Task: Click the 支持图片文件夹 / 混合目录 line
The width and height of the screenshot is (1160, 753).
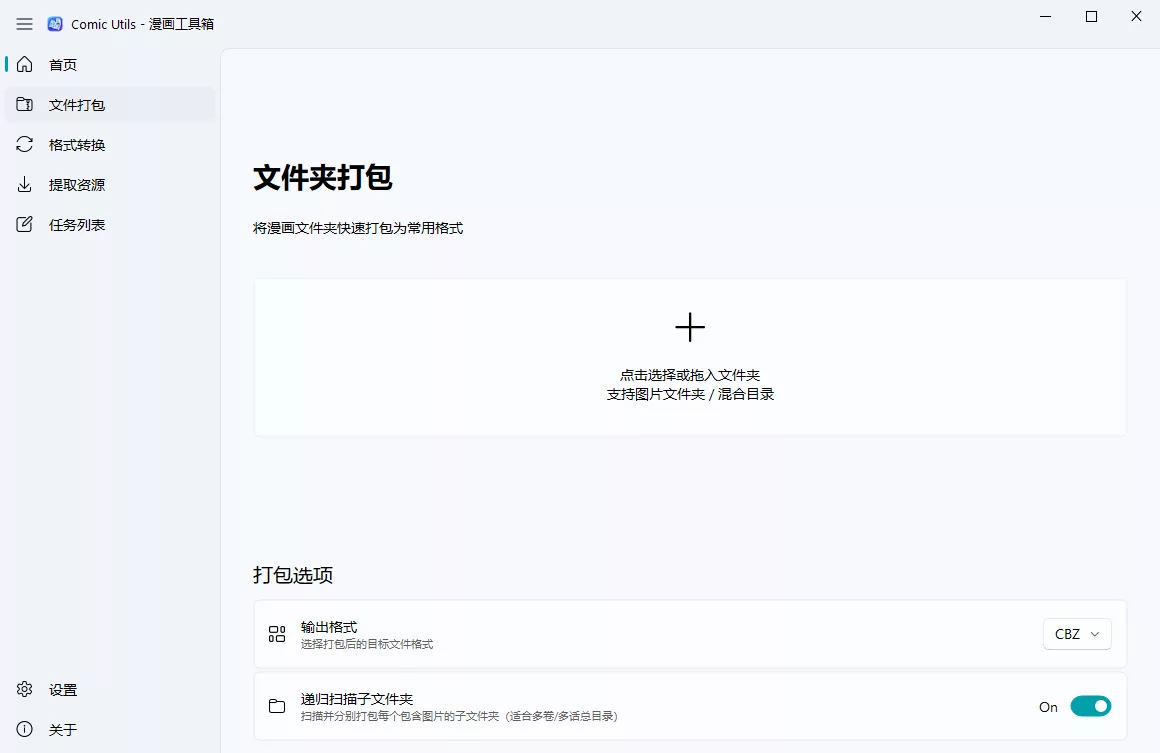Action: [x=689, y=394]
